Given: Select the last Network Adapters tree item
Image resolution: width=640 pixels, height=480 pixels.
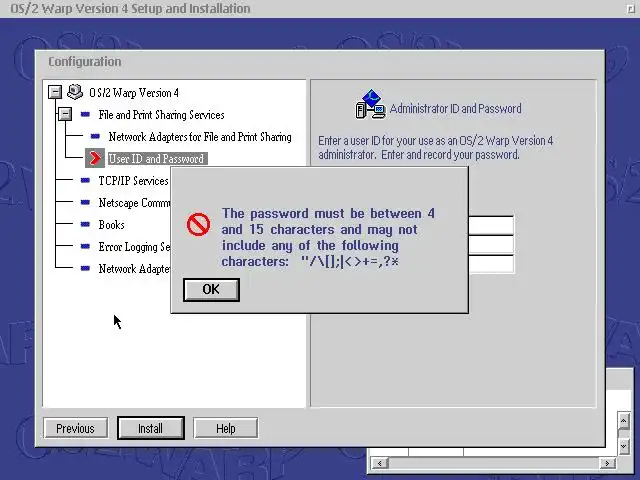Looking at the screenshot, I should point(134,269).
